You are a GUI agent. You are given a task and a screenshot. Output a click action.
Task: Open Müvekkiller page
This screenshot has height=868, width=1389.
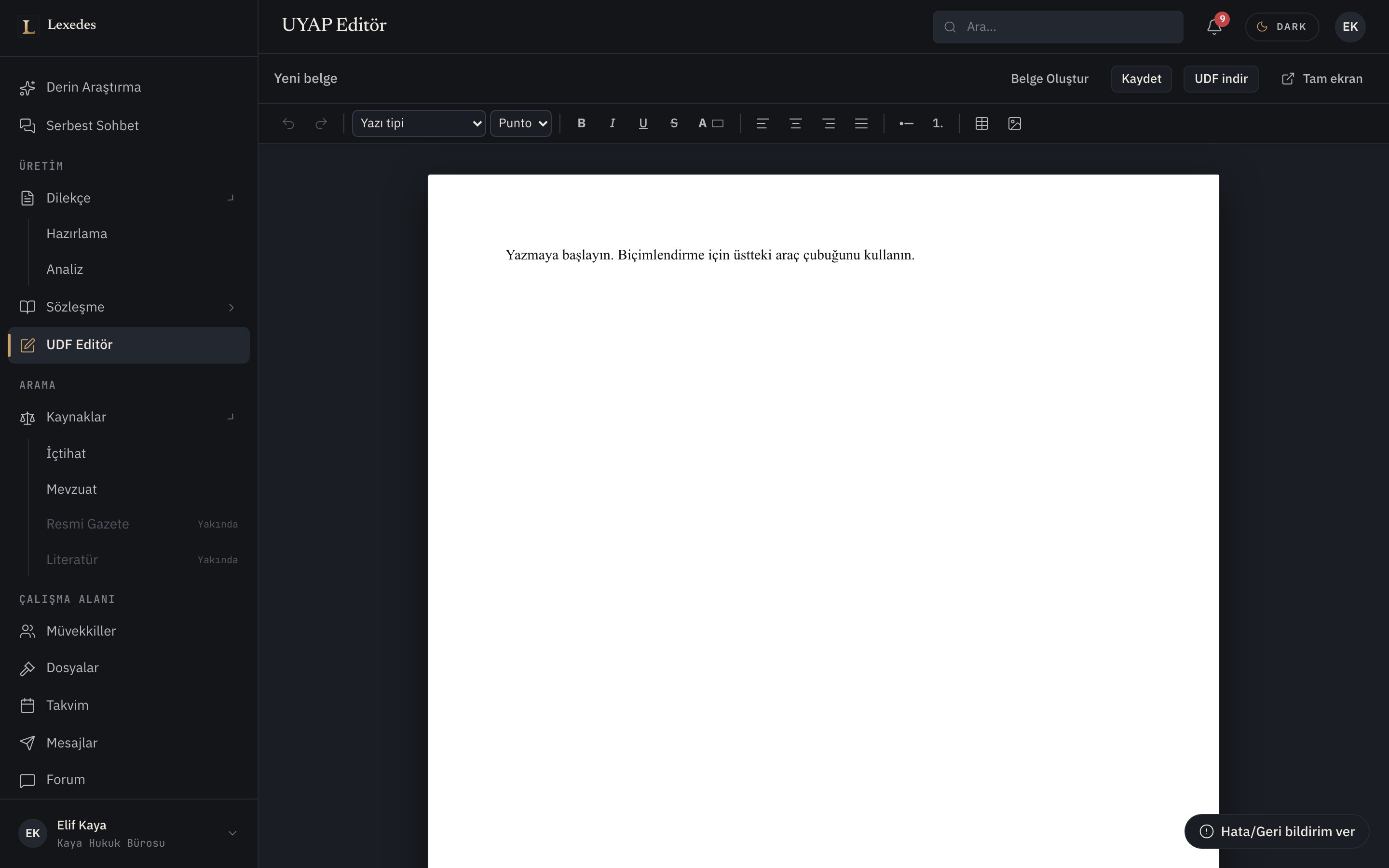click(x=129, y=632)
